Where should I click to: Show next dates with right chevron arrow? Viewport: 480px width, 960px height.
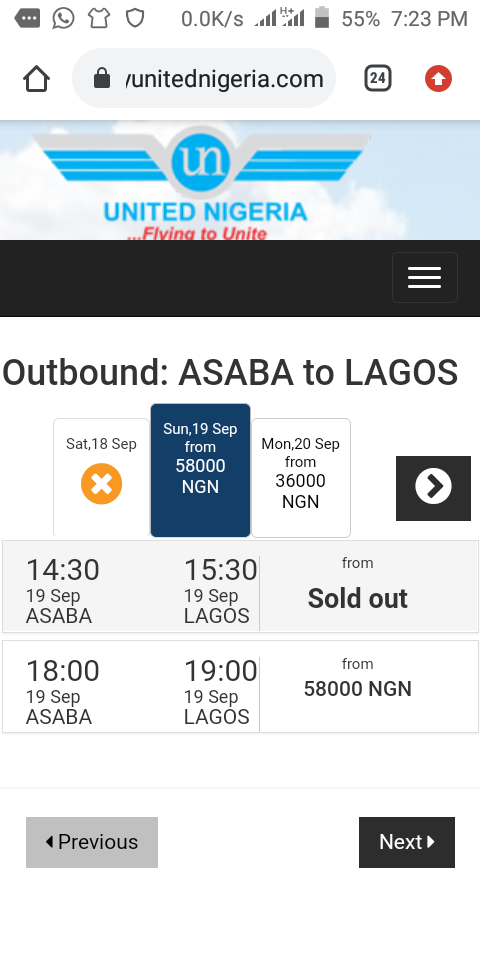433,488
